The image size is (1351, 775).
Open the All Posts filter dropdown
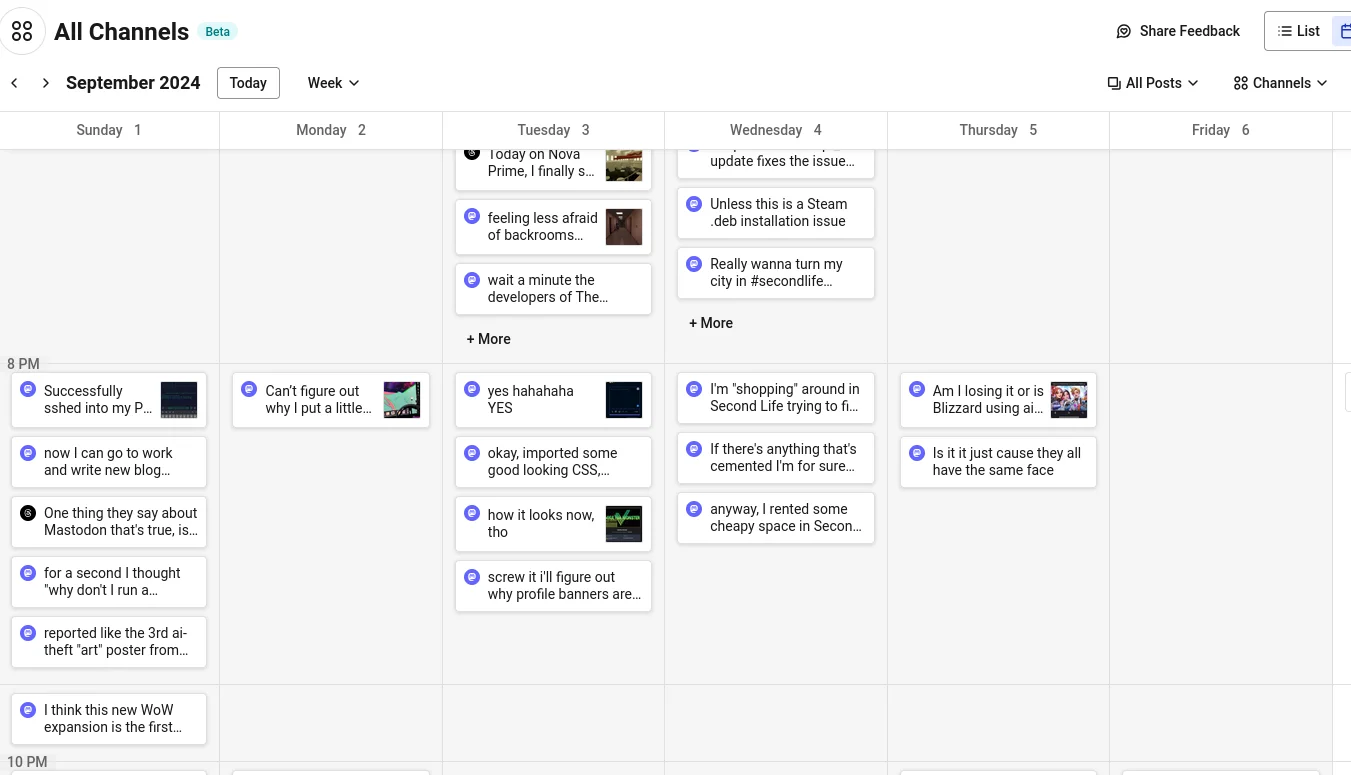1153,83
